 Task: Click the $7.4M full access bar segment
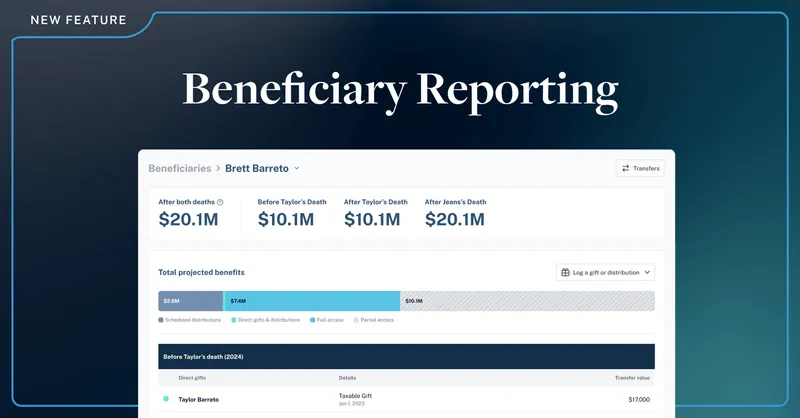coord(312,301)
